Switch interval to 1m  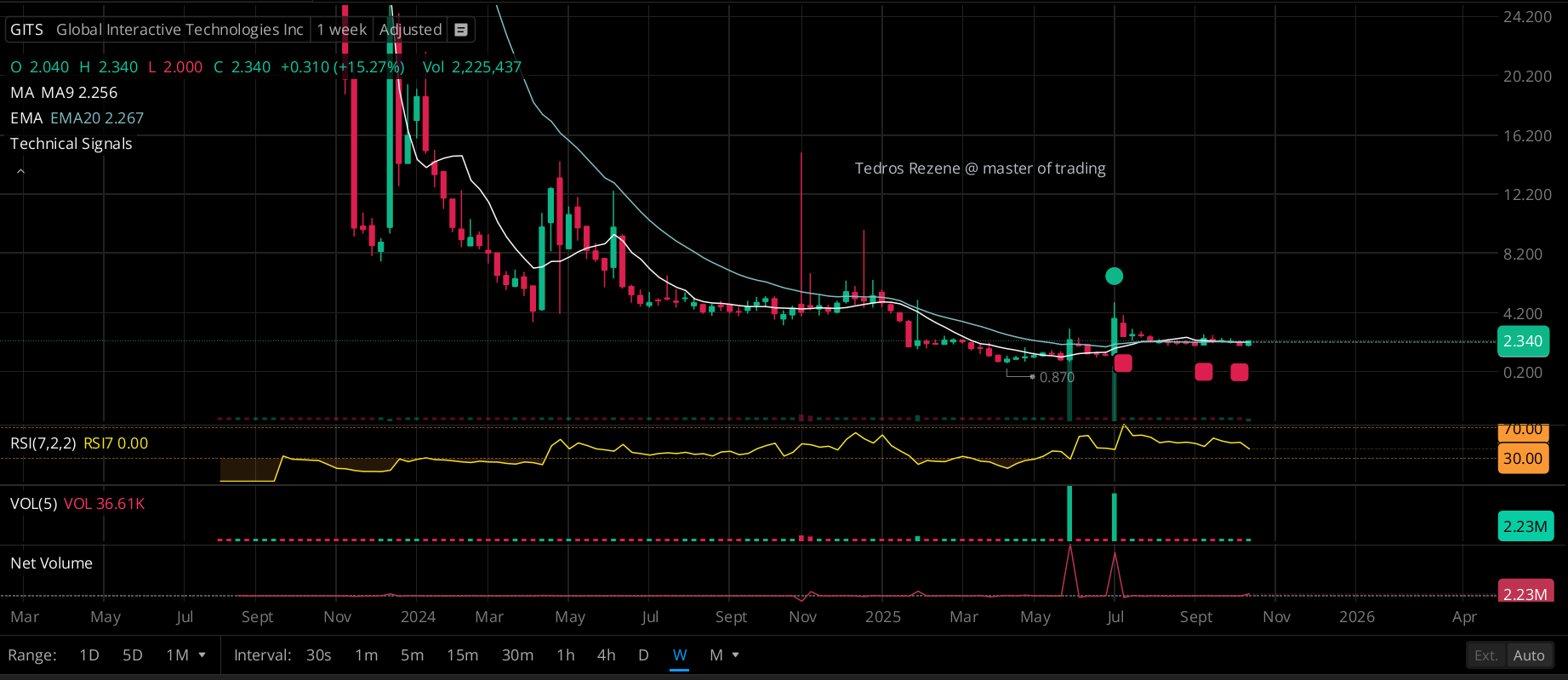pos(367,654)
